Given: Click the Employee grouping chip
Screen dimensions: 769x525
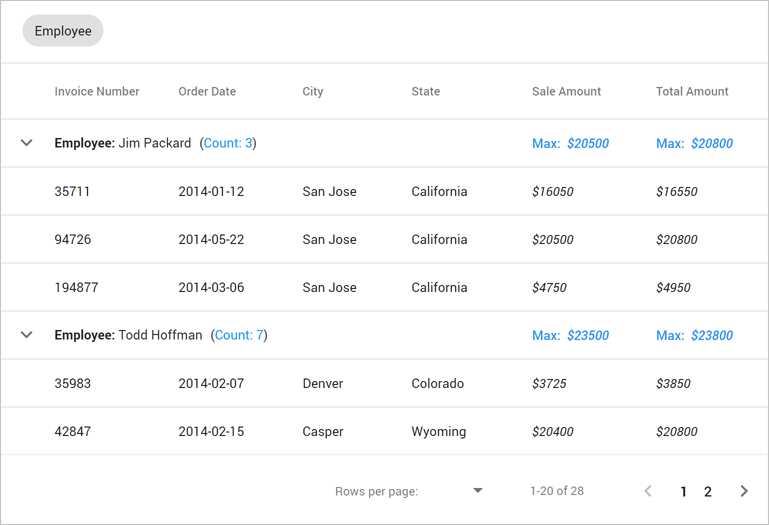Looking at the screenshot, I should click(63, 31).
